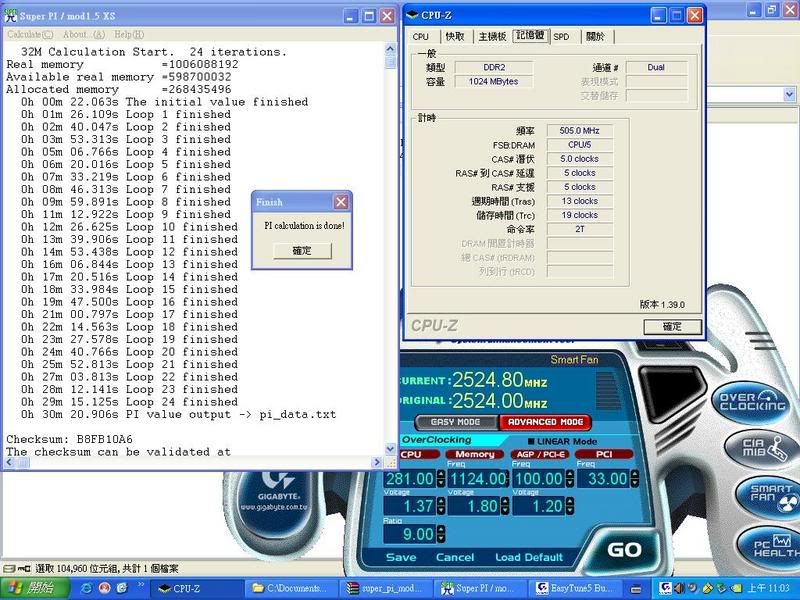
Task: Click the 505.0 MHz frequency value in CPU-Z
Action: pyautogui.click(x=580, y=131)
